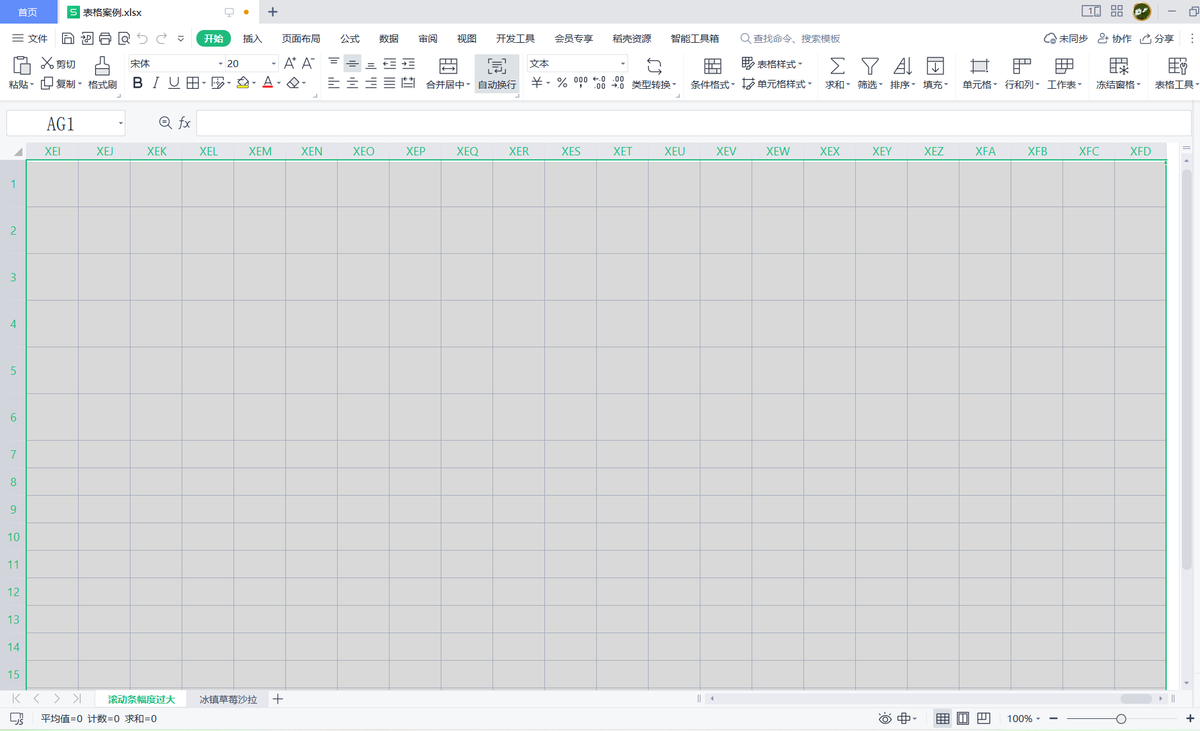The image size is (1200, 731).
Task: Click the zoom slider handle in status bar
Action: tap(1121, 719)
